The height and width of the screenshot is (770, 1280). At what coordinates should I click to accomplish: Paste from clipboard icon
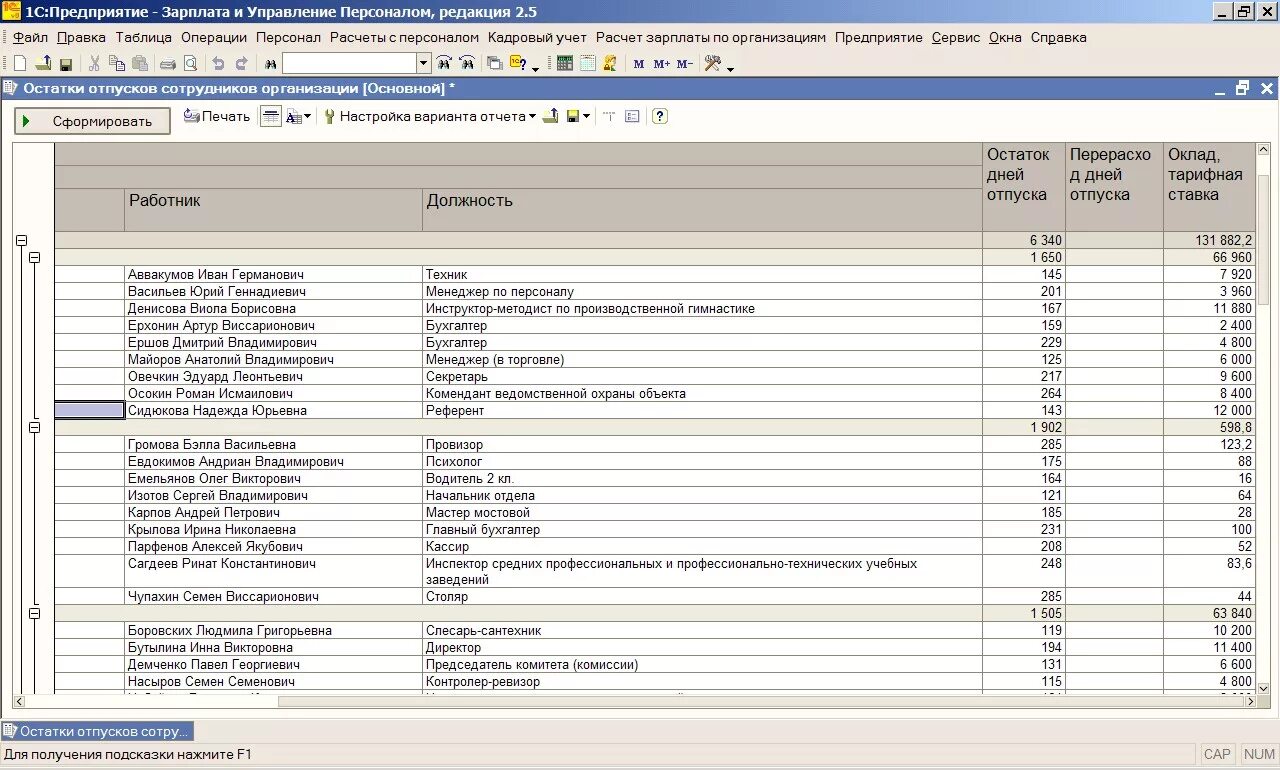140,63
